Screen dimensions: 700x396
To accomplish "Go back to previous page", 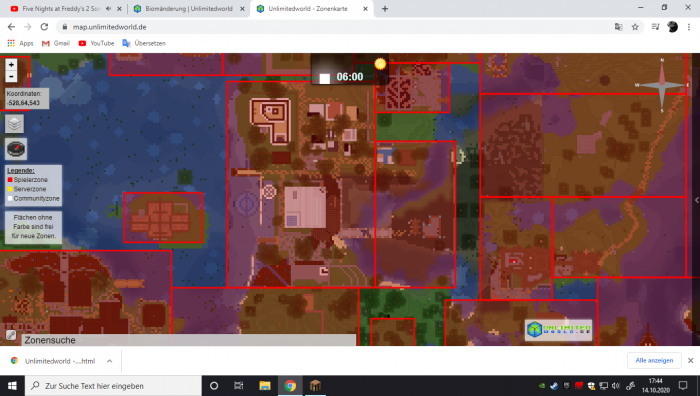I will click(11, 27).
